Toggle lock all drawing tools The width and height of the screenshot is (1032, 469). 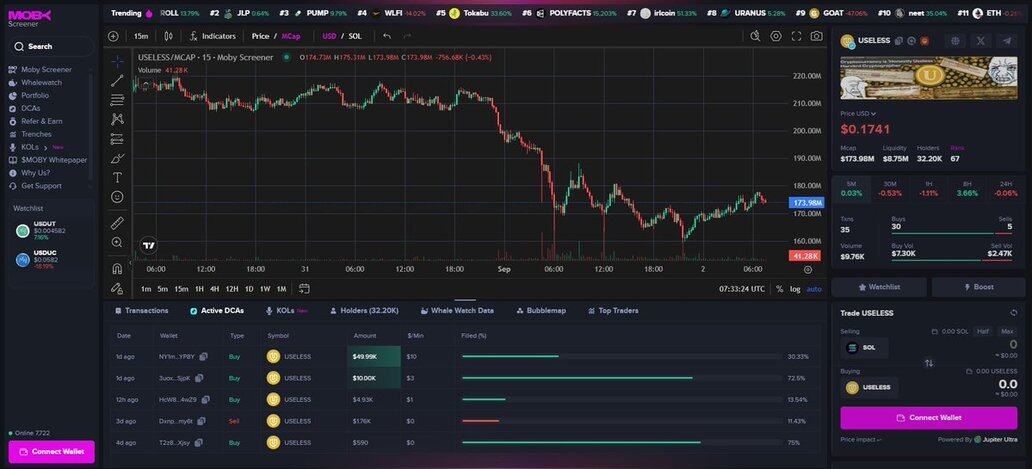coord(117,288)
